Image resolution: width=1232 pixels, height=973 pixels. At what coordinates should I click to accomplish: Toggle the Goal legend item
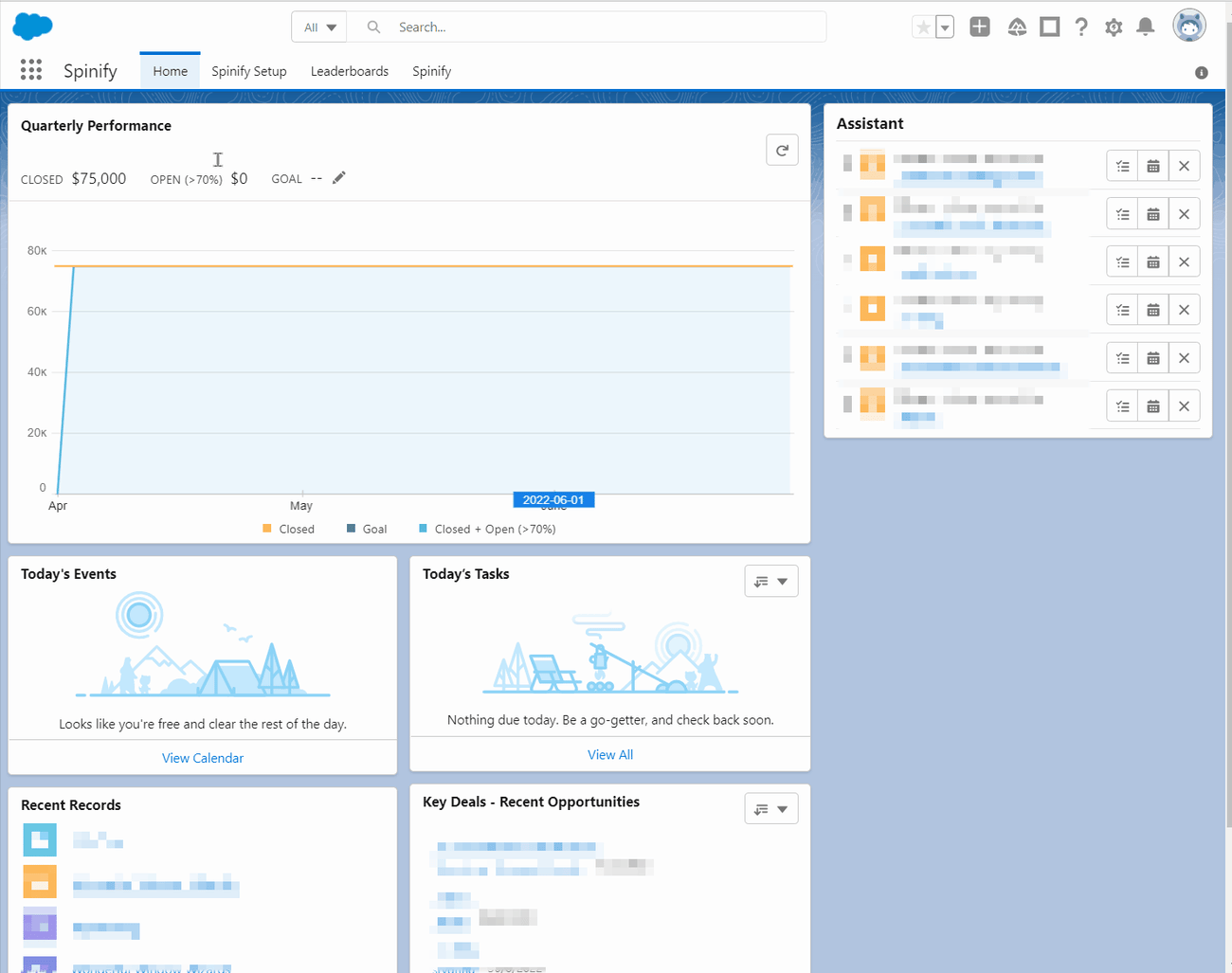point(367,529)
